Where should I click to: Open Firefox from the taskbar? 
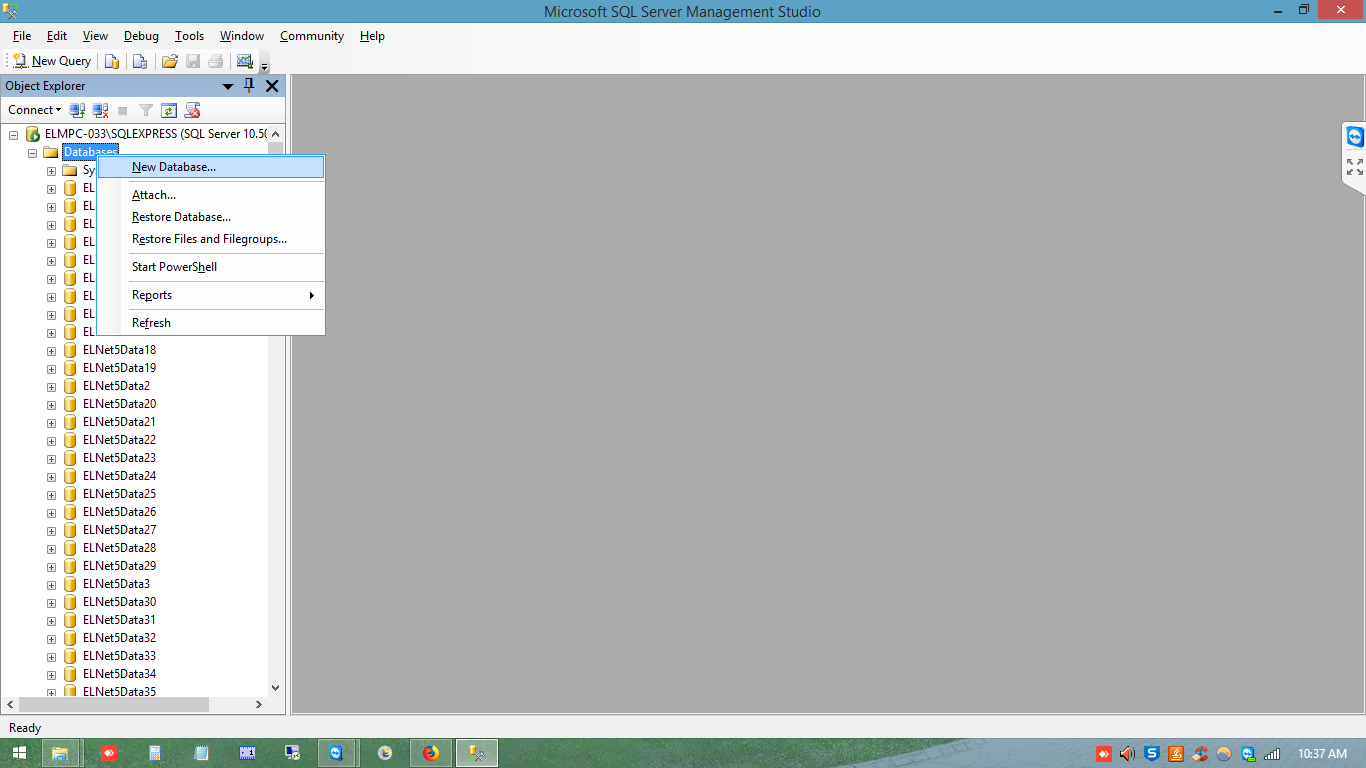[431, 753]
